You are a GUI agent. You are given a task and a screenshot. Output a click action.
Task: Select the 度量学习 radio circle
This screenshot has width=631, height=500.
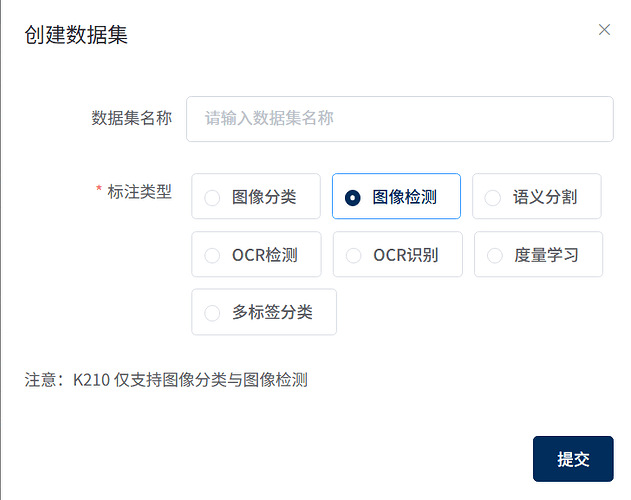click(494, 255)
